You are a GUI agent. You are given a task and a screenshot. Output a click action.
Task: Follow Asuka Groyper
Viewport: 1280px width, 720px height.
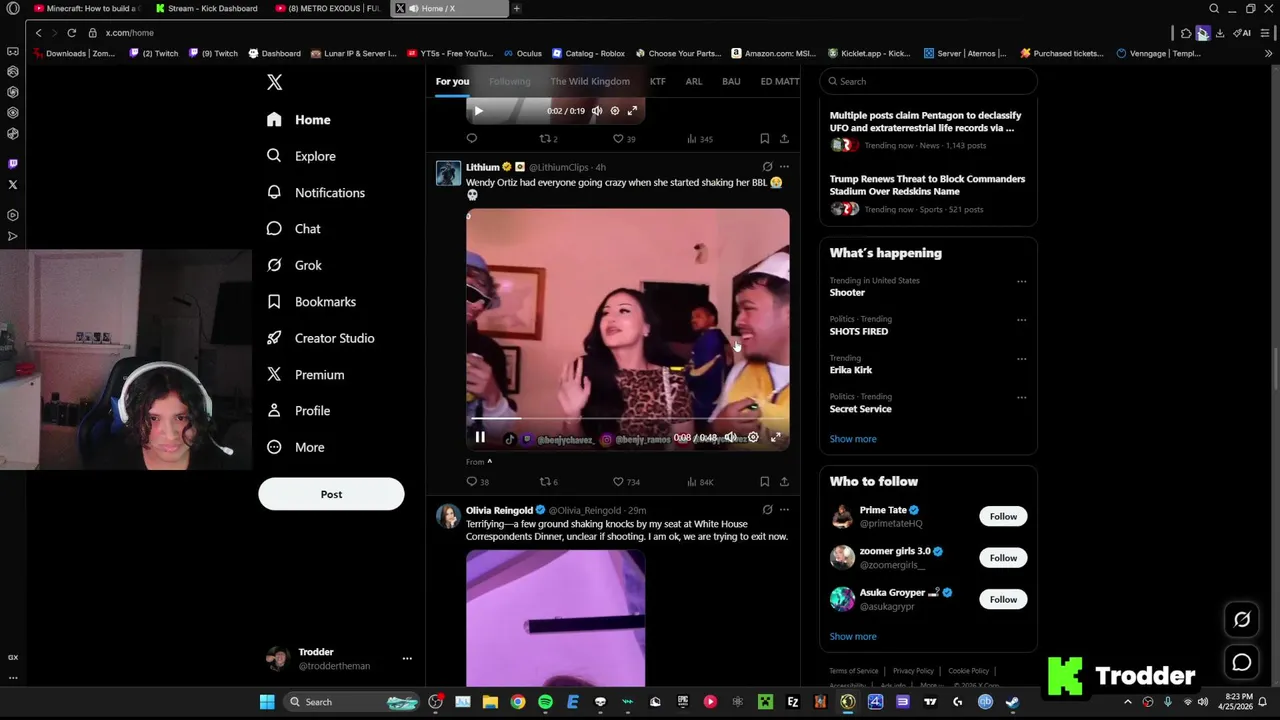(x=1003, y=600)
